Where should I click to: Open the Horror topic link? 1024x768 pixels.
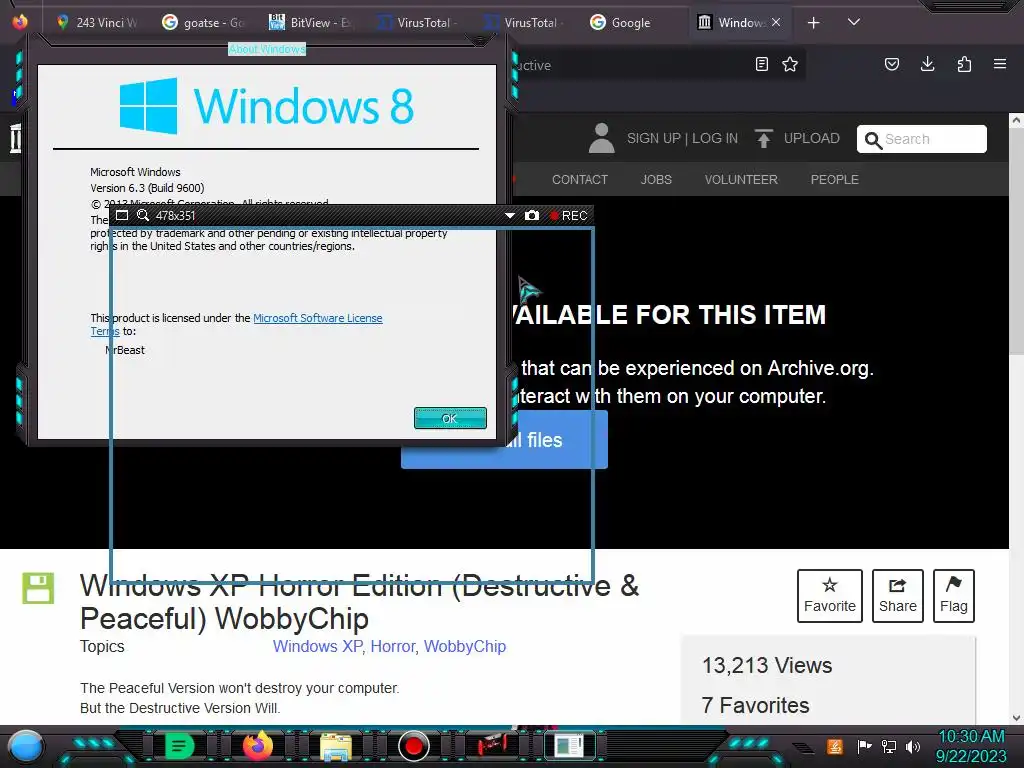coord(392,647)
